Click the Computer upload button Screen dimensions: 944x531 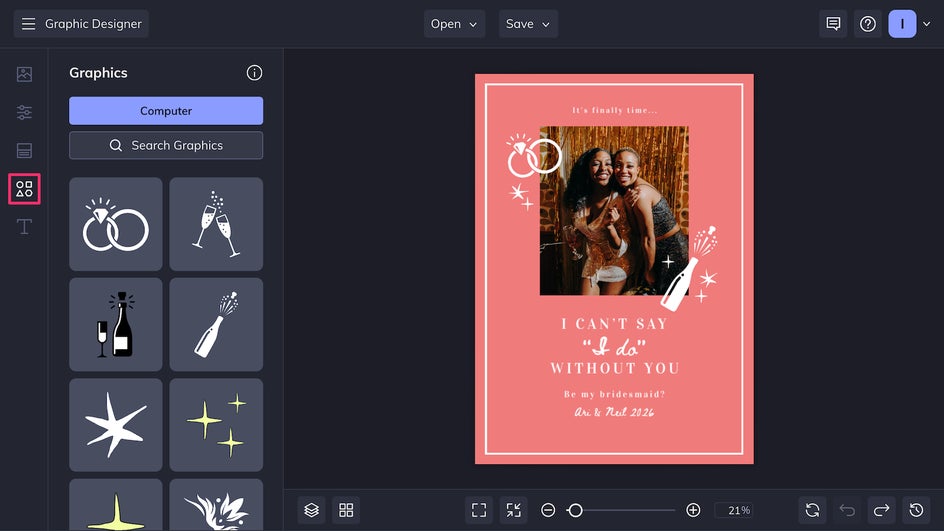[x=166, y=111]
